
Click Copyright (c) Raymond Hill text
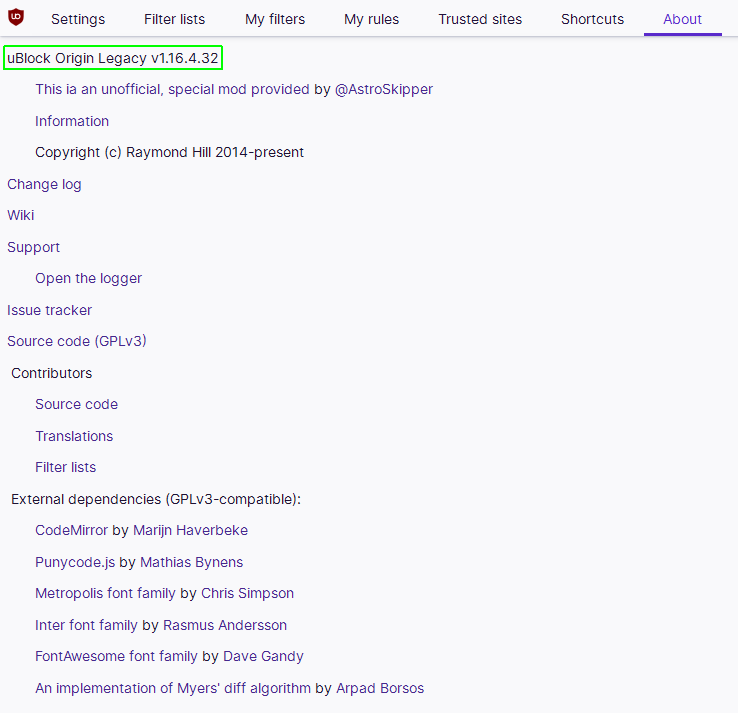(x=169, y=152)
